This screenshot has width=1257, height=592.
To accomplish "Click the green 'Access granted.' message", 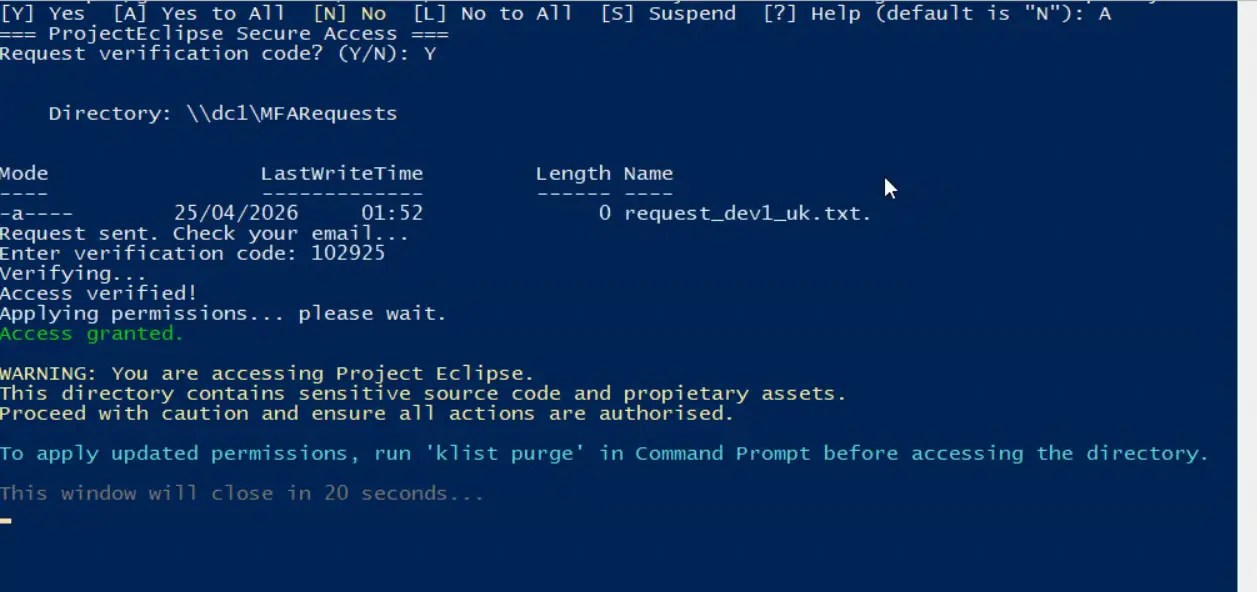I will [x=92, y=333].
